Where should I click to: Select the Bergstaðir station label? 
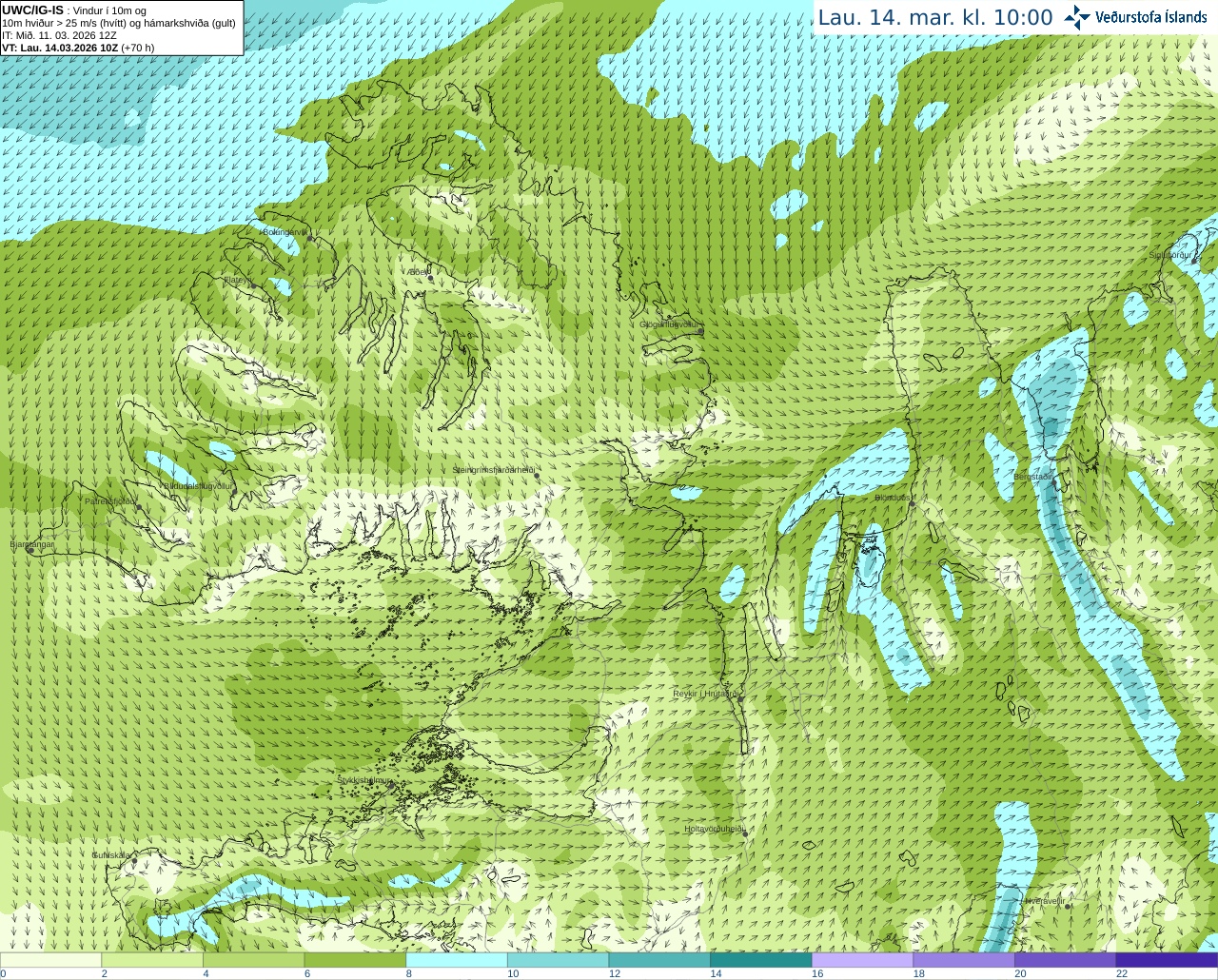pyautogui.click(x=1032, y=477)
